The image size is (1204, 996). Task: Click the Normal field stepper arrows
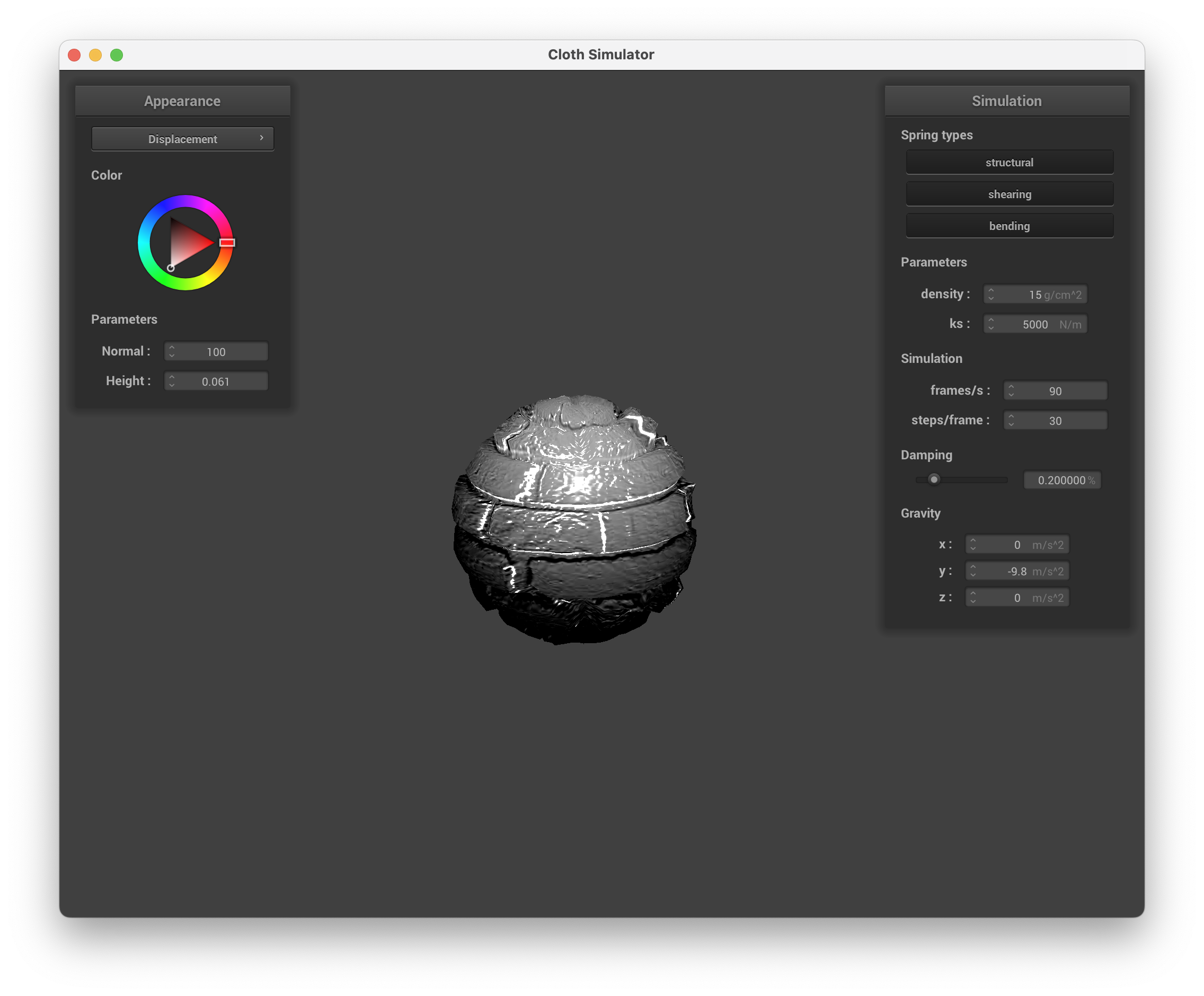coord(171,351)
